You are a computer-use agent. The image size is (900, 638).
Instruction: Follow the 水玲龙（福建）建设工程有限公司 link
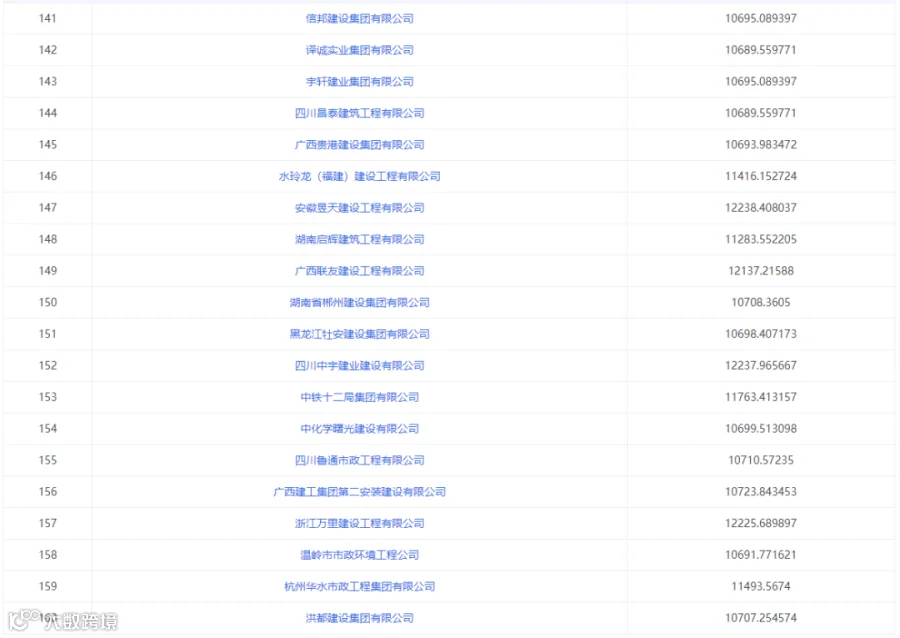coord(359,176)
